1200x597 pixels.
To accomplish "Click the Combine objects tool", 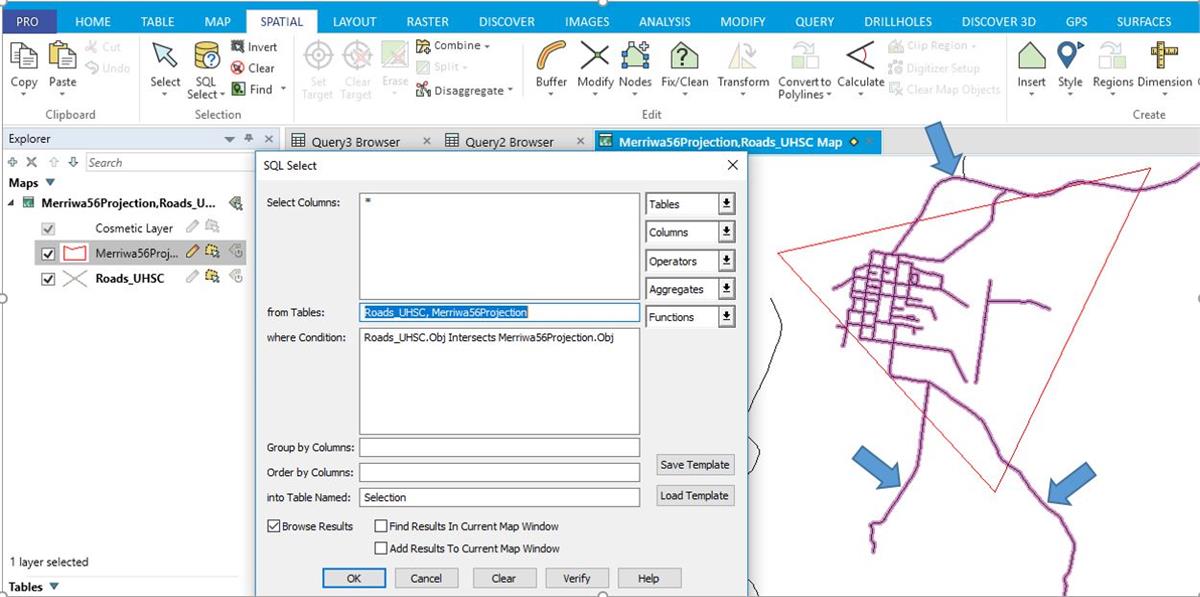I will 454,46.
